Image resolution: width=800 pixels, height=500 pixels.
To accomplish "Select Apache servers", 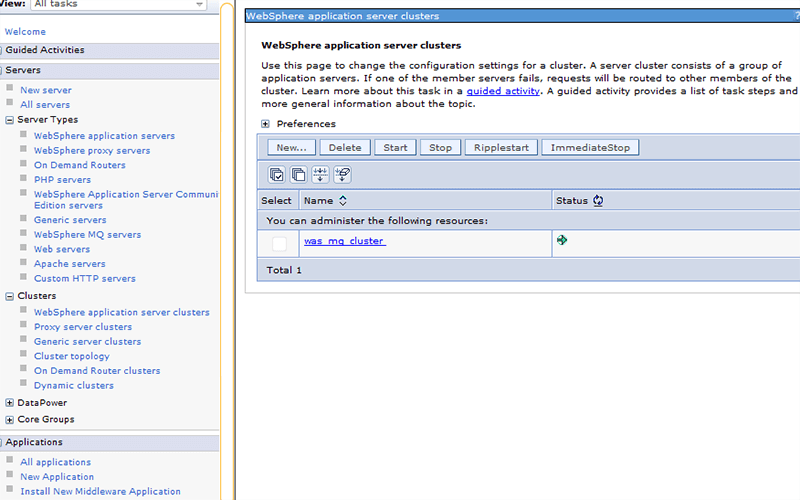I will point(69,264).
